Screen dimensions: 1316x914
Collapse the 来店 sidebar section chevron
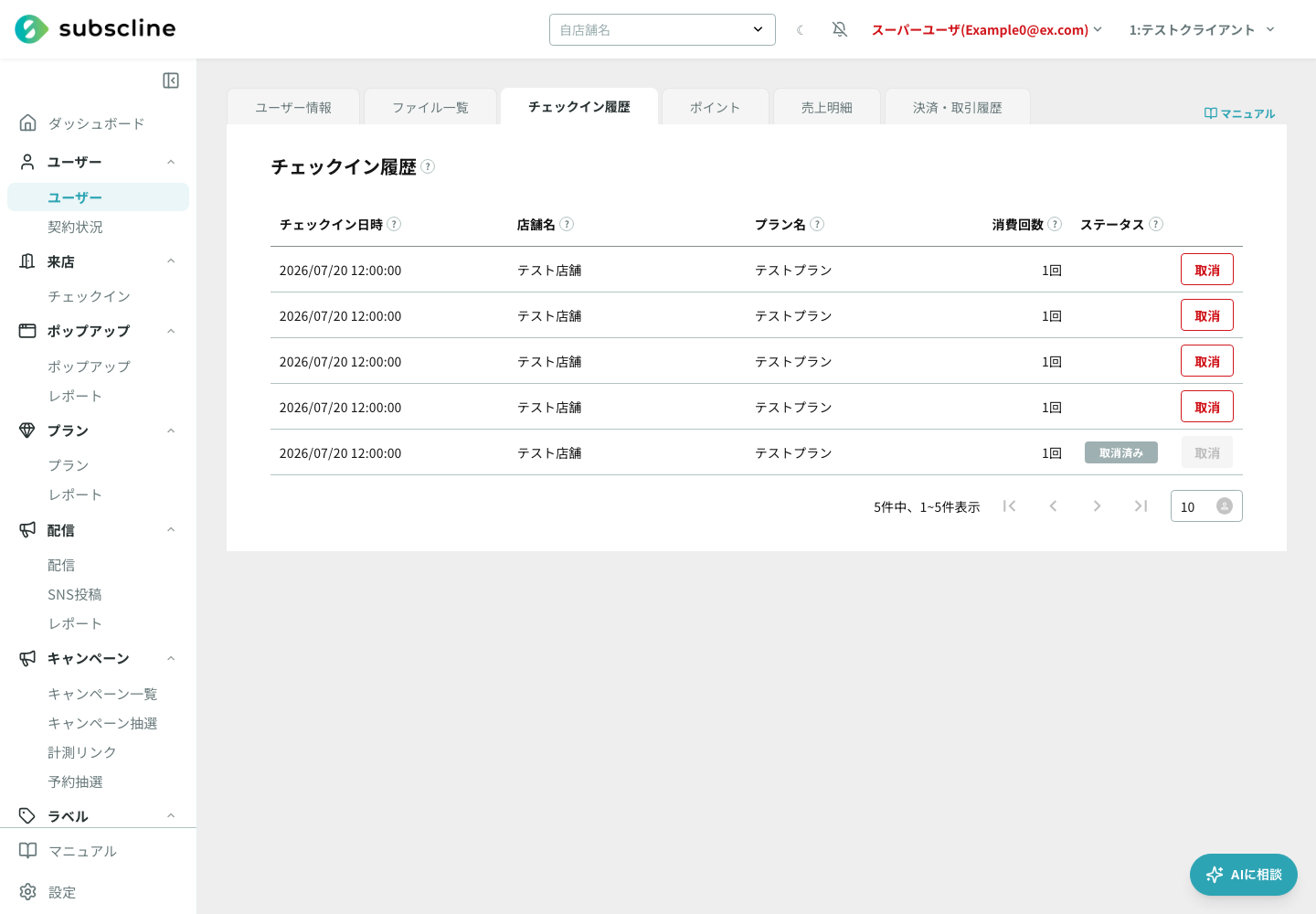171,261
